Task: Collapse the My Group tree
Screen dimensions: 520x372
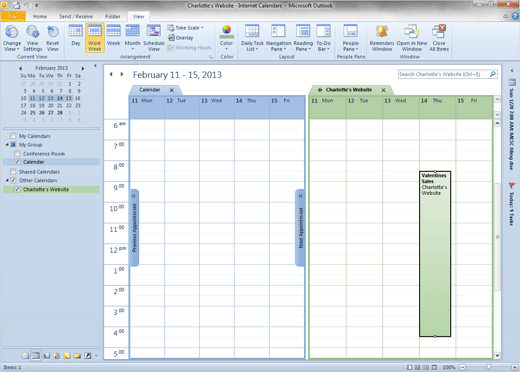Action: pos(7,145)
